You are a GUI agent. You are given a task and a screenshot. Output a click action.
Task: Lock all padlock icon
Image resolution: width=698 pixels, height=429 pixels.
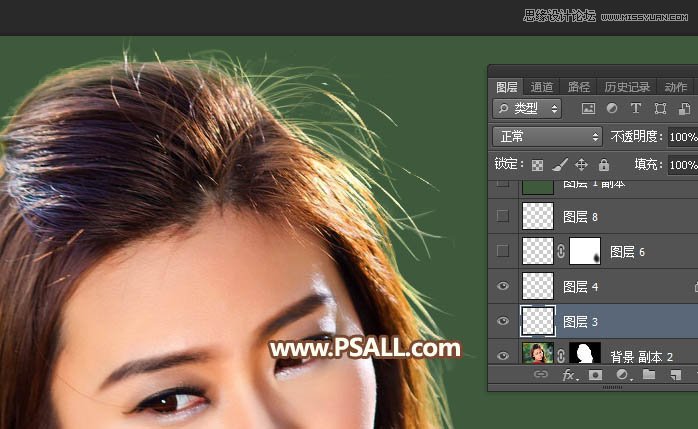[604, 165]
